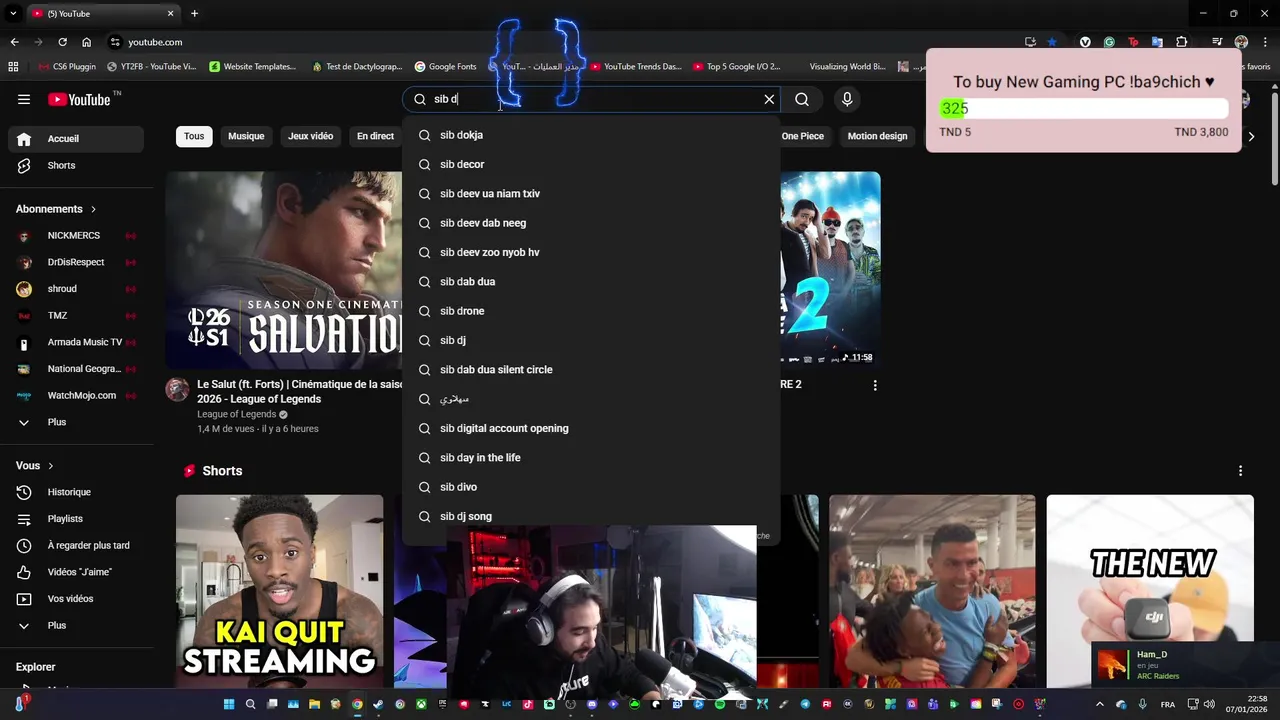The height and width of the screenshot is (720, 1280).
Task: Open Vidéos "J'aime" liked videos
Action: pyautogui.click(x=76, y=572)
